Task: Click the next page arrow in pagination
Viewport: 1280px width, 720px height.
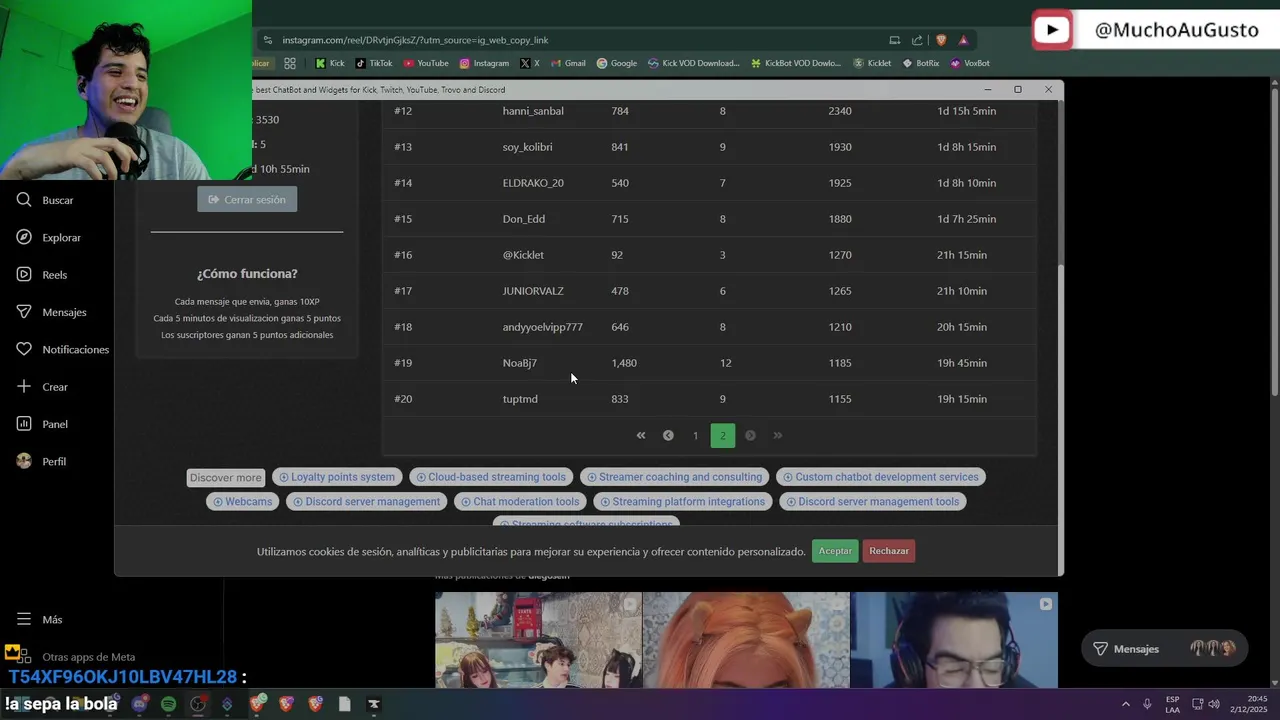Action: [750, 435]
